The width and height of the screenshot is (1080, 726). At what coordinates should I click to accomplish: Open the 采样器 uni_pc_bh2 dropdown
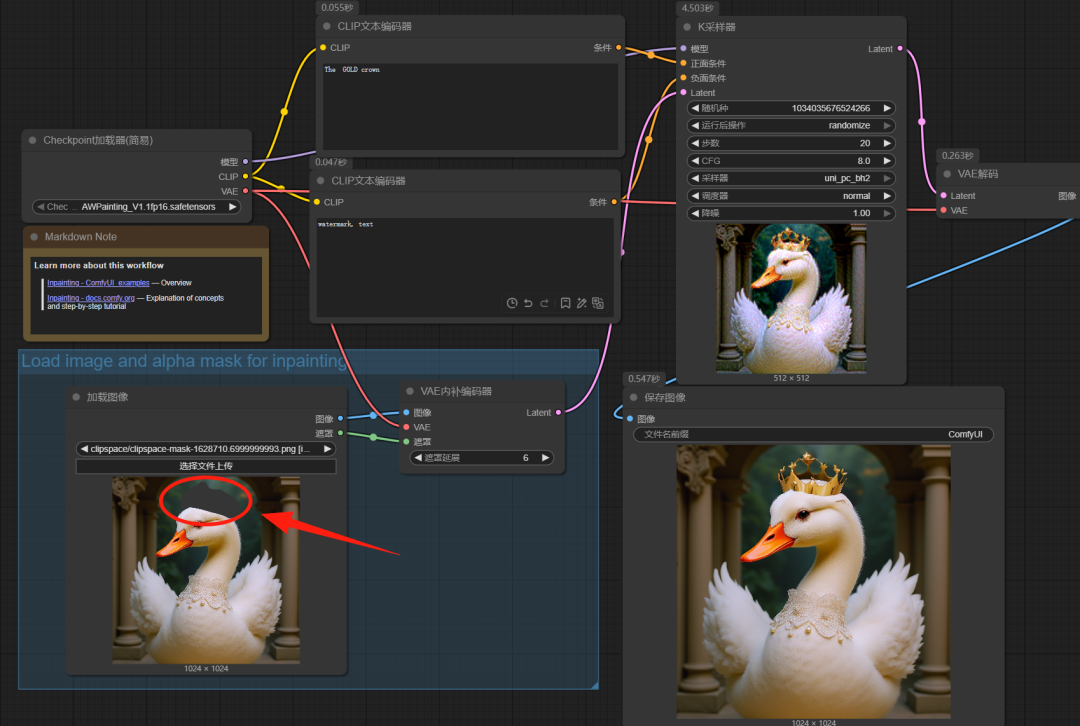(x=791, y=178)
